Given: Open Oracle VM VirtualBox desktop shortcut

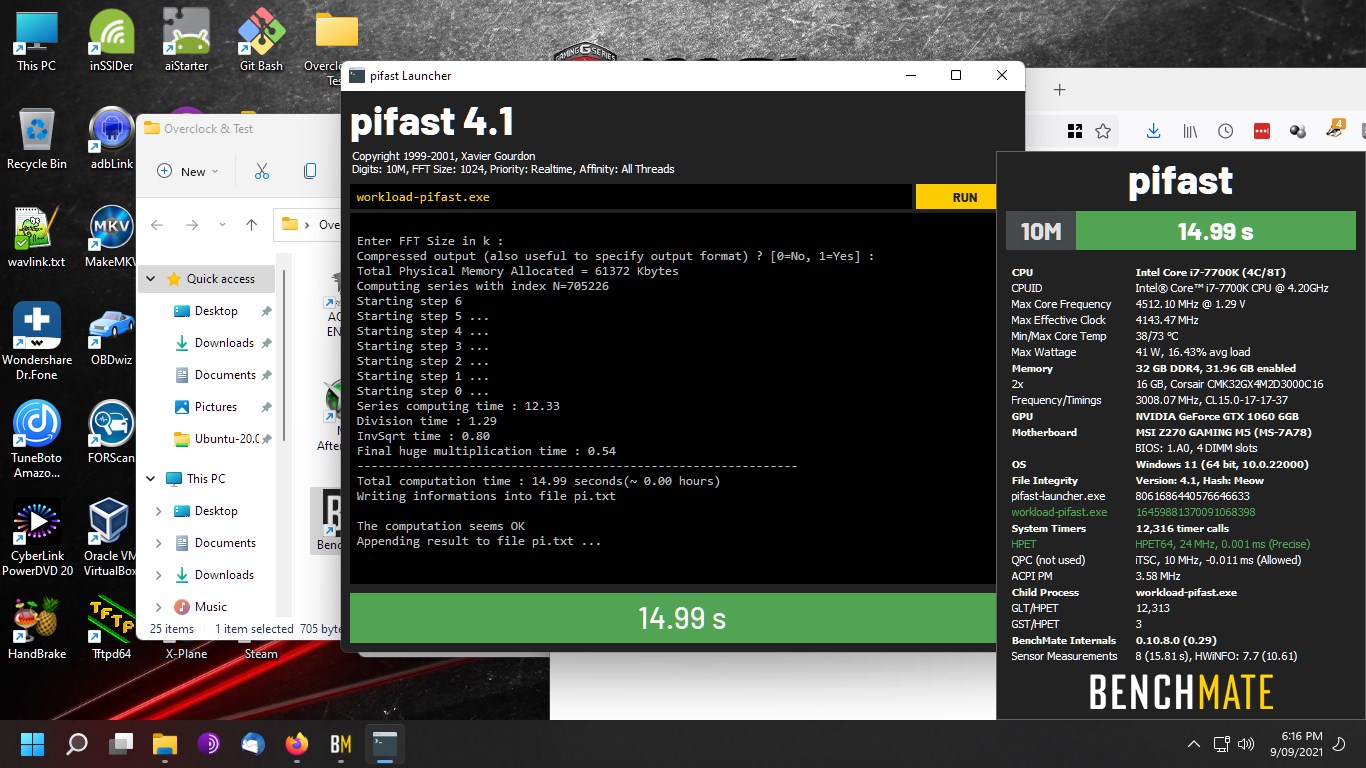Looking at the screenshot, I should (x=111, y=537).
